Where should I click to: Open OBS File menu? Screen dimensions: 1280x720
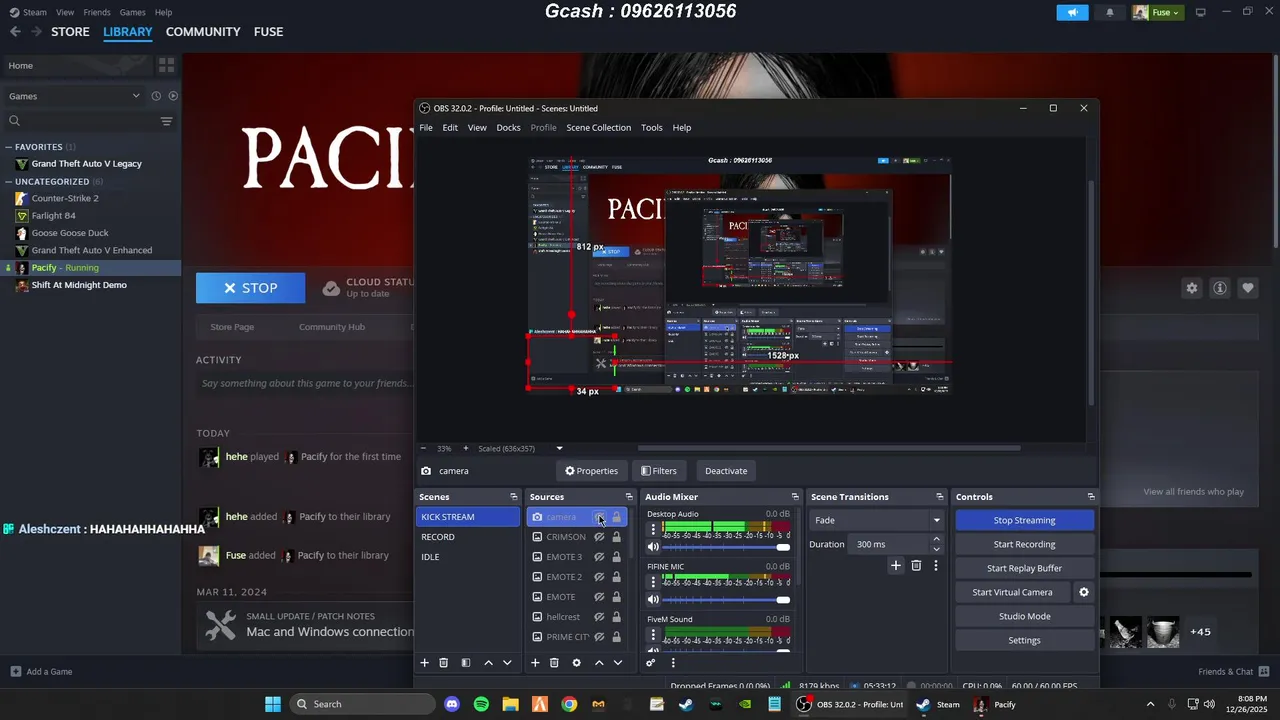(426, 128)
